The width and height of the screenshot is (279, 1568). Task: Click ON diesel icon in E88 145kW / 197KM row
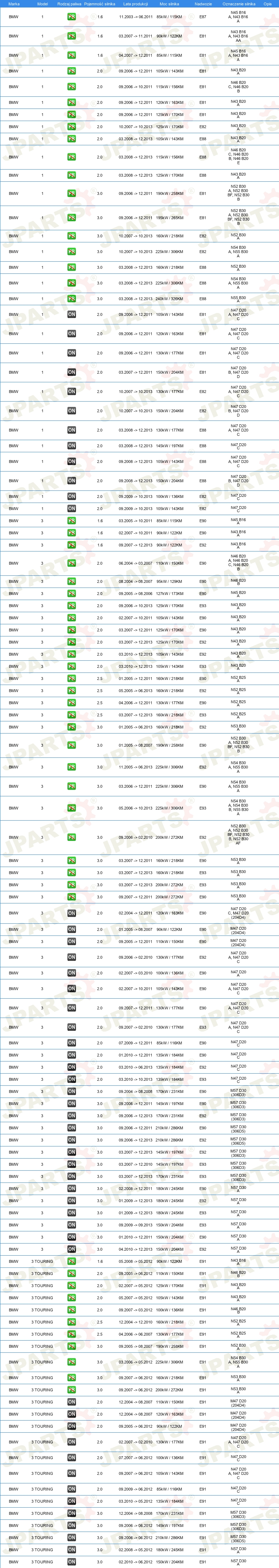click(x=71, y=446)
